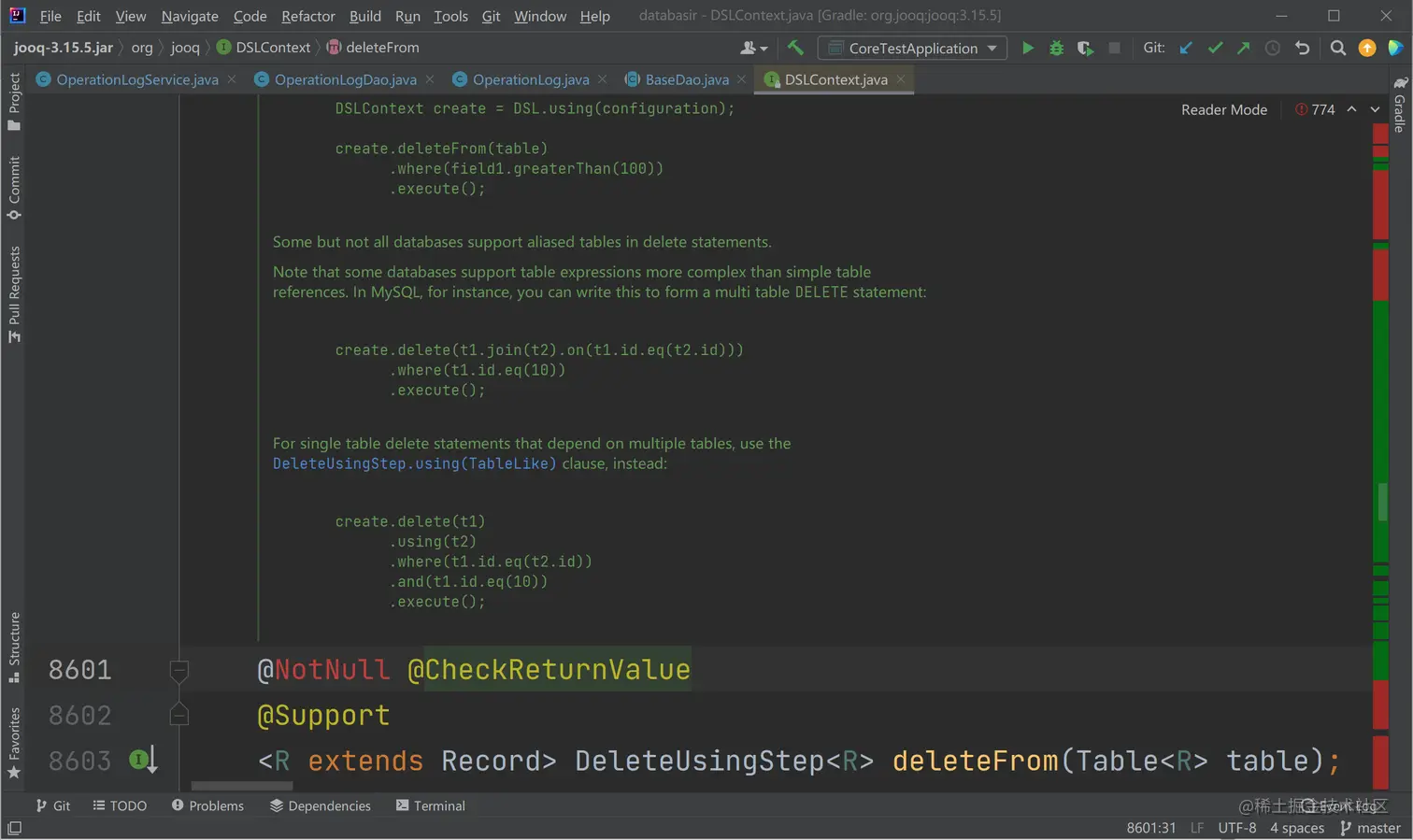Open the Pull Requests tool window
Viewport: 1413px width, 840px height.
[x=14, y=294]
